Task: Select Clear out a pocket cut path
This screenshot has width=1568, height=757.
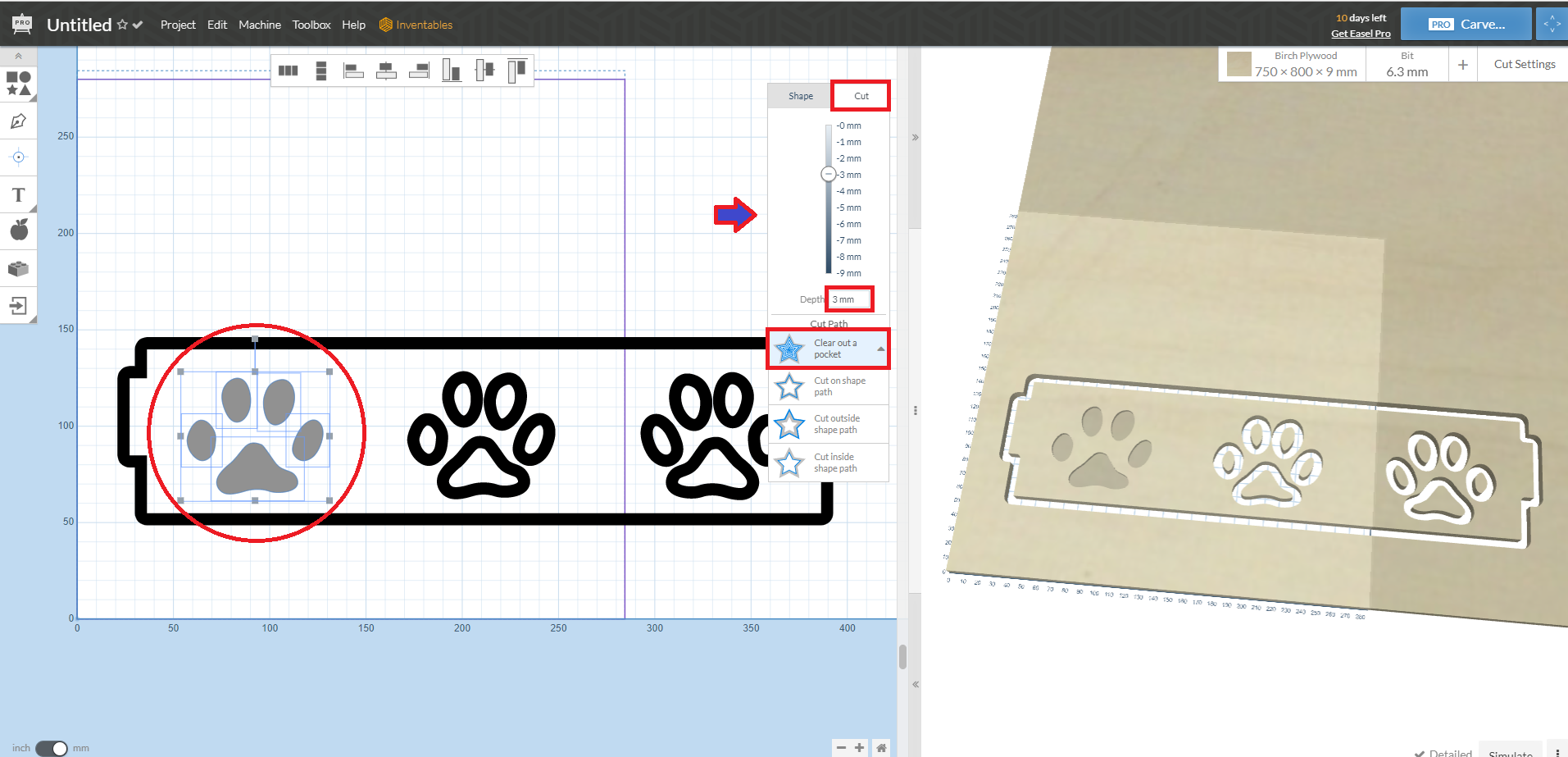Action: coord(829,349)
